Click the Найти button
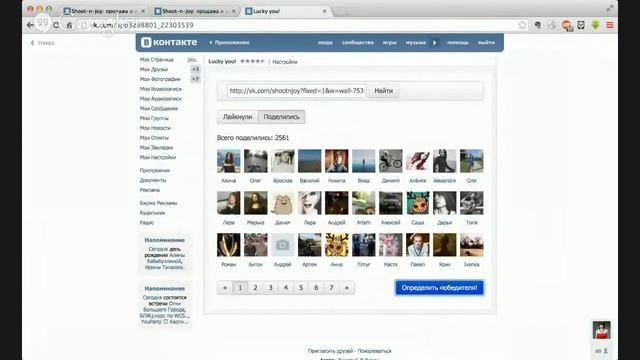640x360 pixels. click(384, 91)
